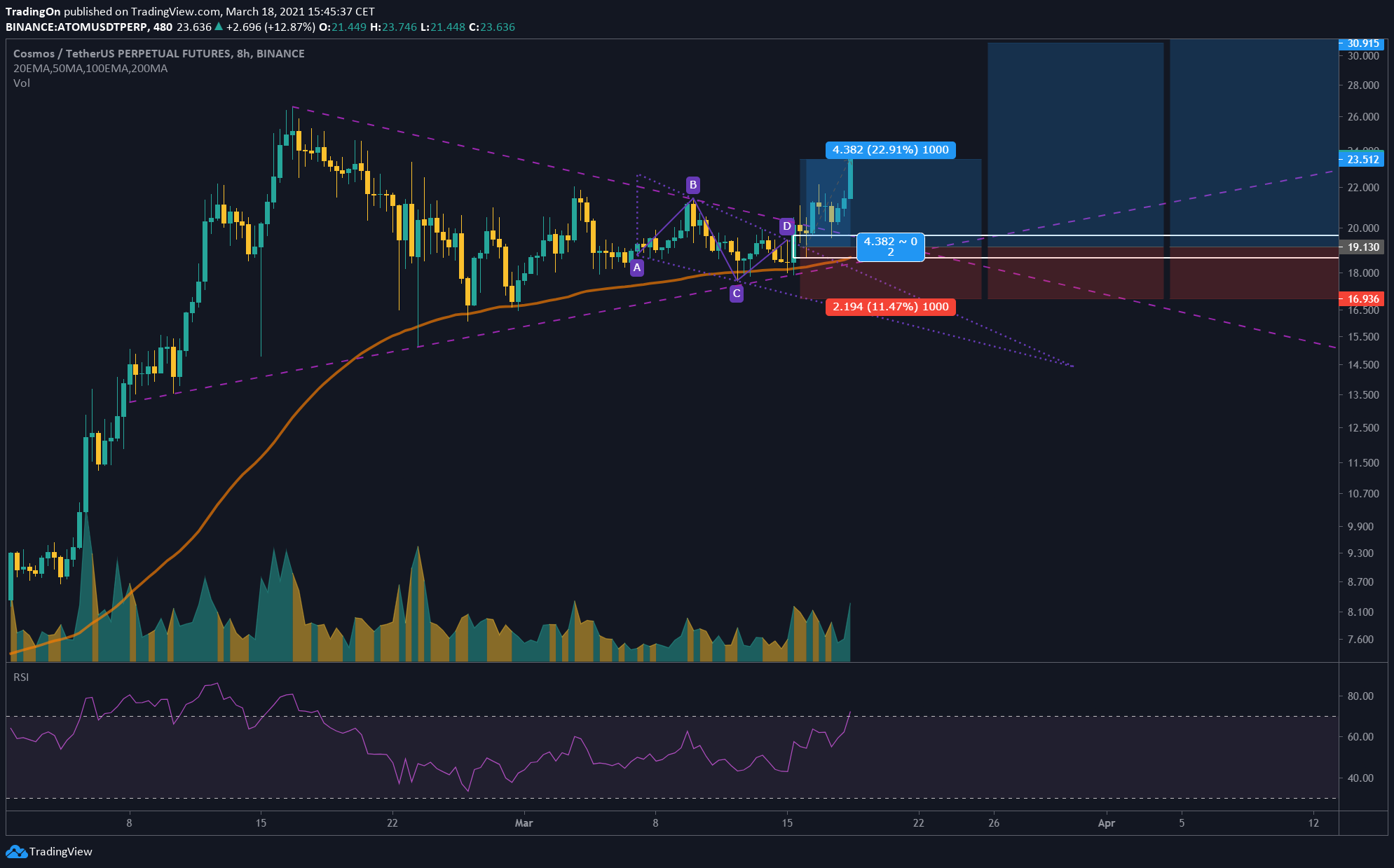Click the red 16.936 price tag
Viewport: 1394px width, 868px height.
[1362, 299]
